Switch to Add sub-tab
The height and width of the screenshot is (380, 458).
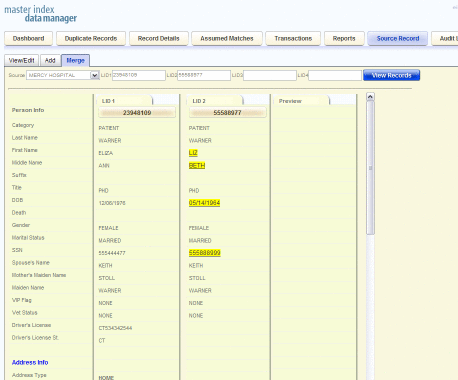click(50, 60)
